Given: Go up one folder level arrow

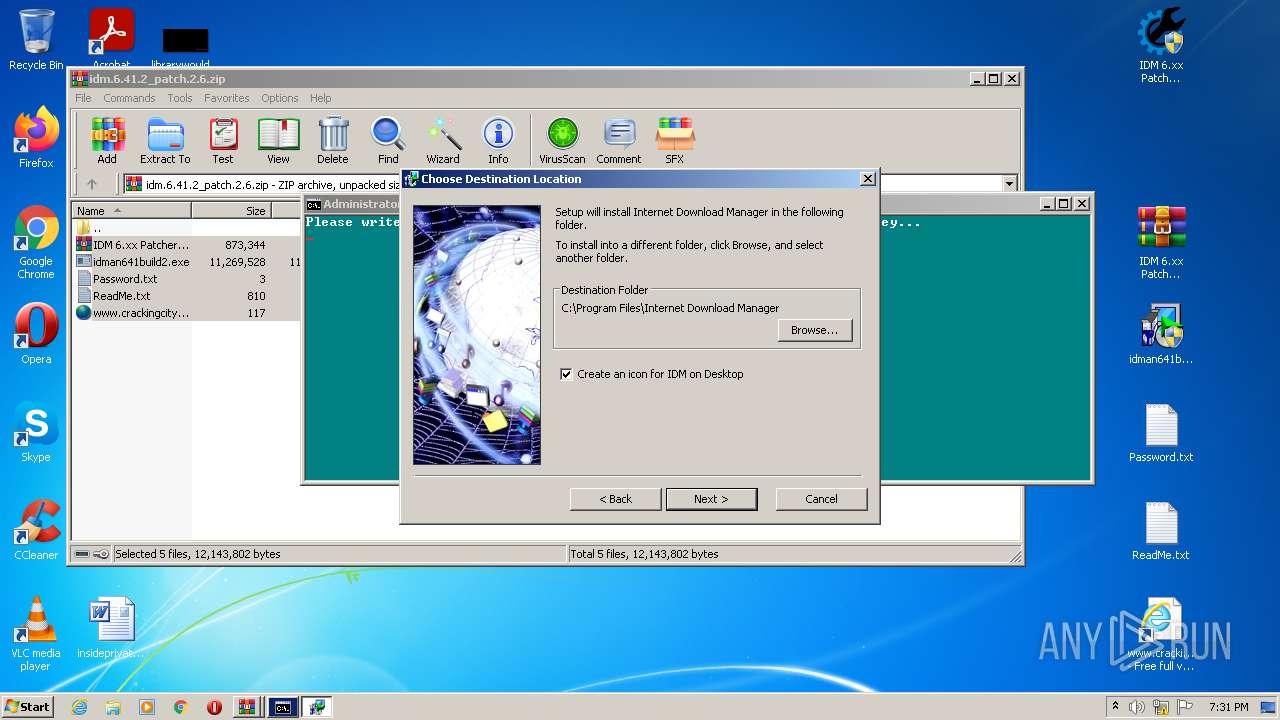Looking at the screenshot, I should 92,184.
